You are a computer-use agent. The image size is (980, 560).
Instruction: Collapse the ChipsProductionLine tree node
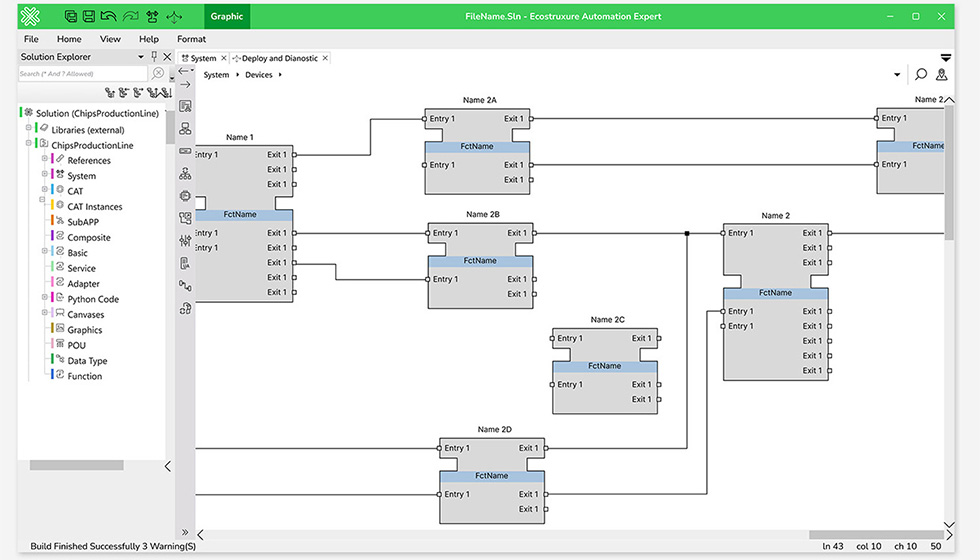pos(29,145)
